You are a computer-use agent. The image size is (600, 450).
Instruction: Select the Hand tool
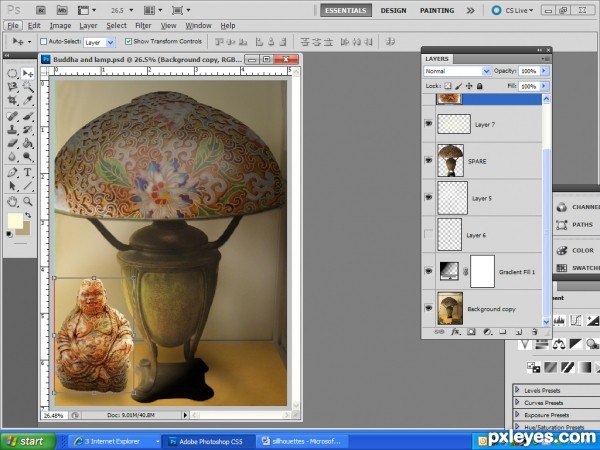(x=12, y=202)
